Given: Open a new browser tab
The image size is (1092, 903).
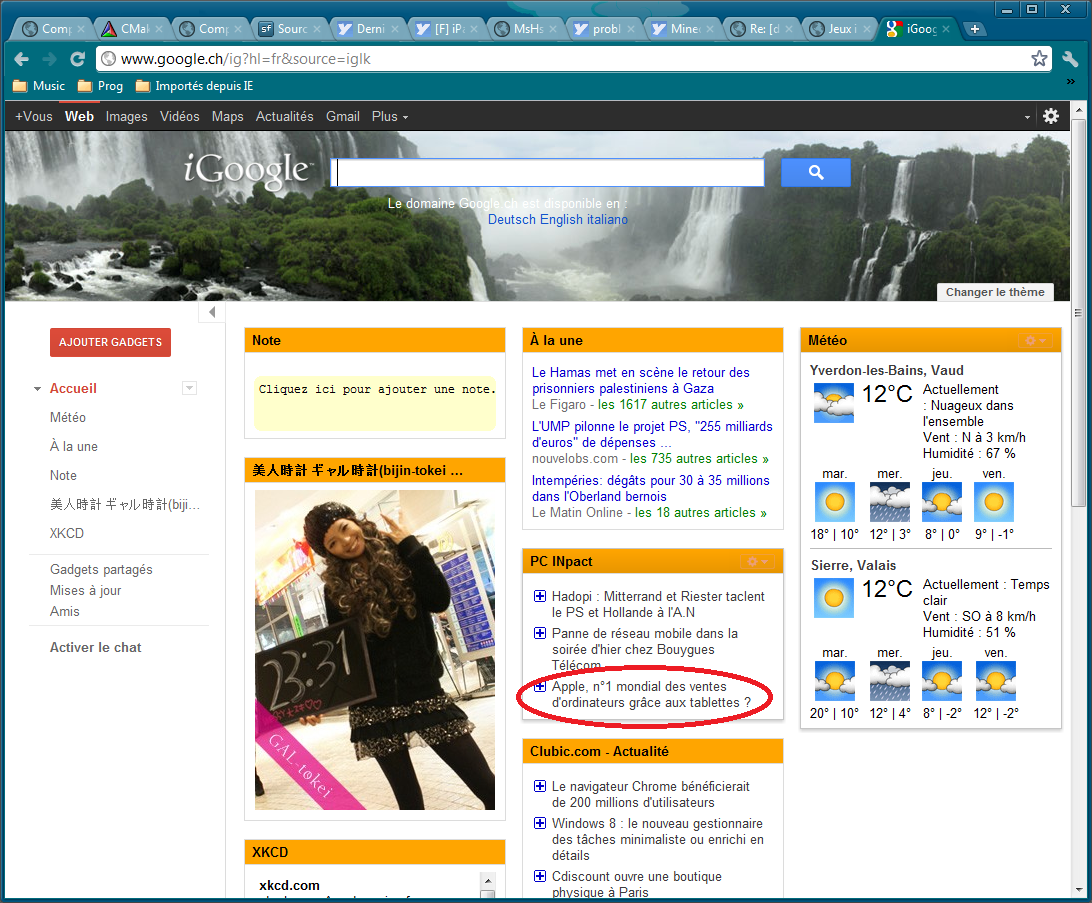Looking at the screenshot, I should click(x=973, y=29).
